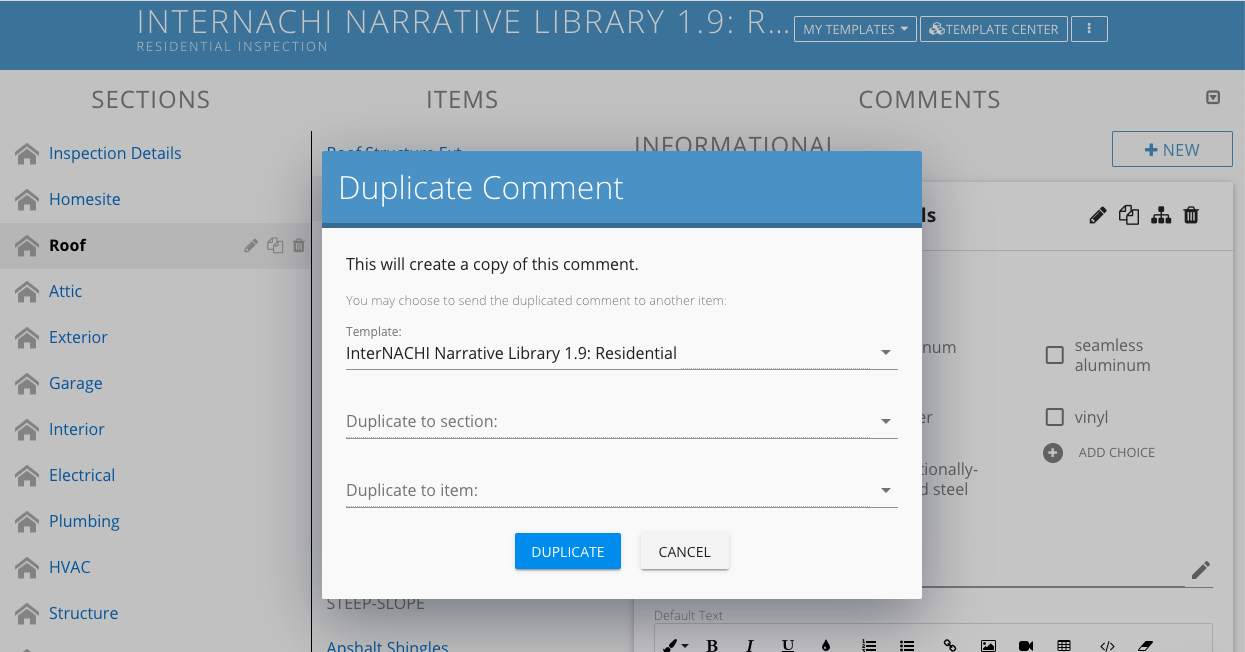Delete the Roof section with trash icon
The height and width of the screenshot is (652, 1245).
click(x=298, y=245)
